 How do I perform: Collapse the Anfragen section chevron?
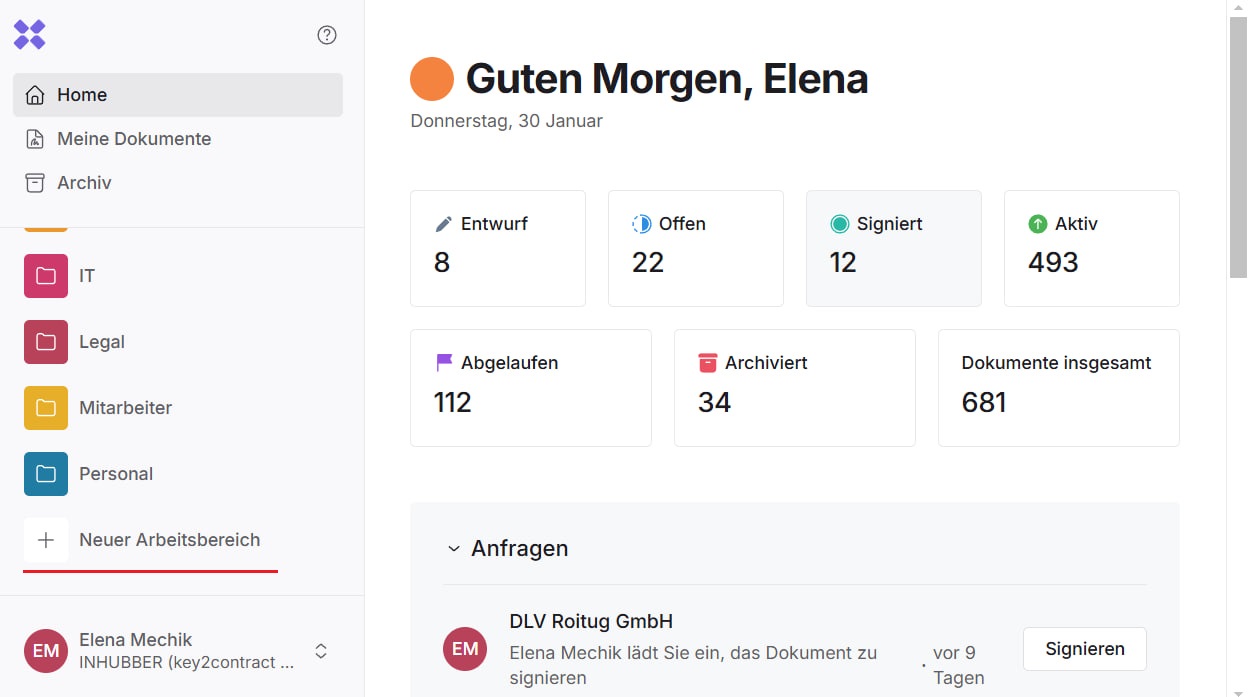454,549
